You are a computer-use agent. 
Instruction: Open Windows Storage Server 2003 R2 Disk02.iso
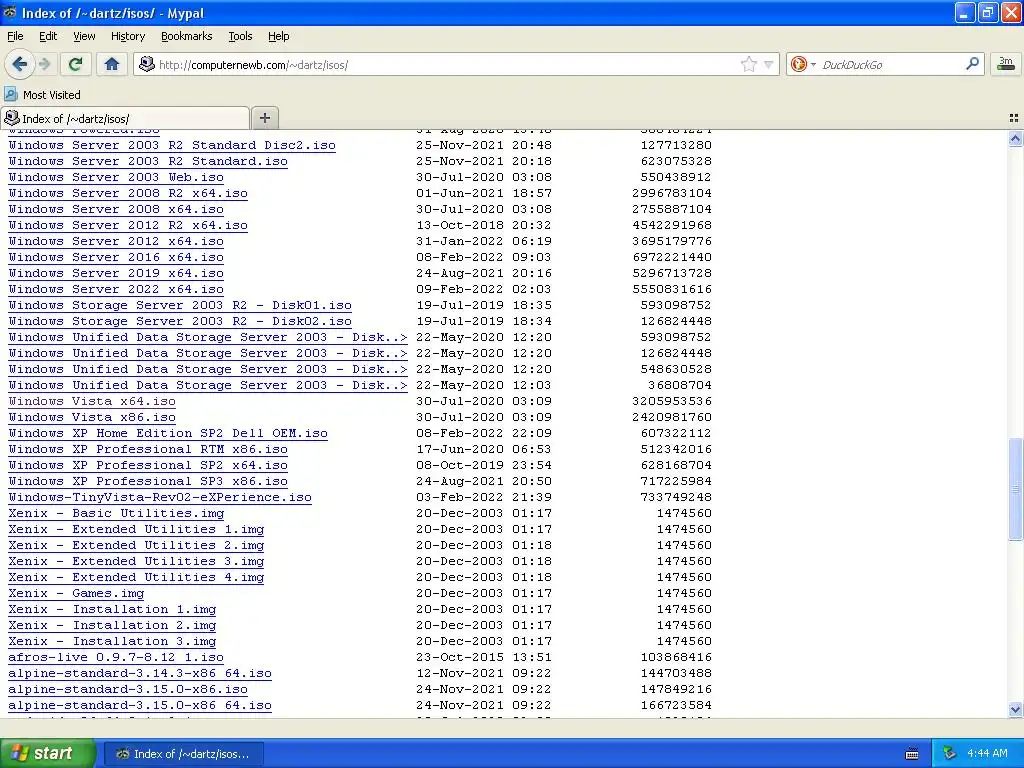180,321
